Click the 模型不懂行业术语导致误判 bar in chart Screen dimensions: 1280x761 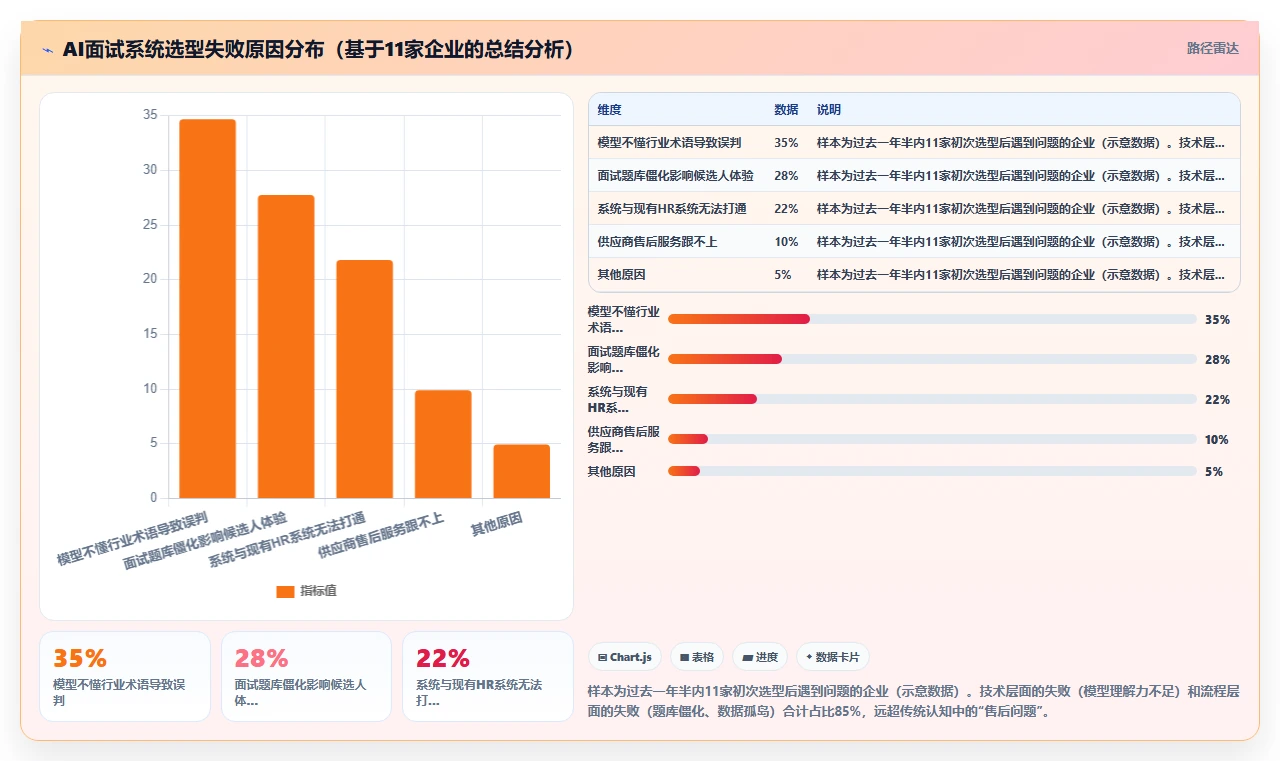(207, 308)
